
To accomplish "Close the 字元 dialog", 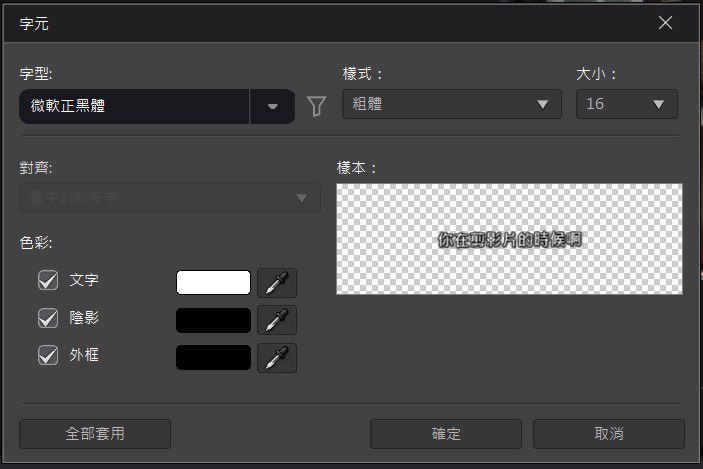I will point(665,23).
